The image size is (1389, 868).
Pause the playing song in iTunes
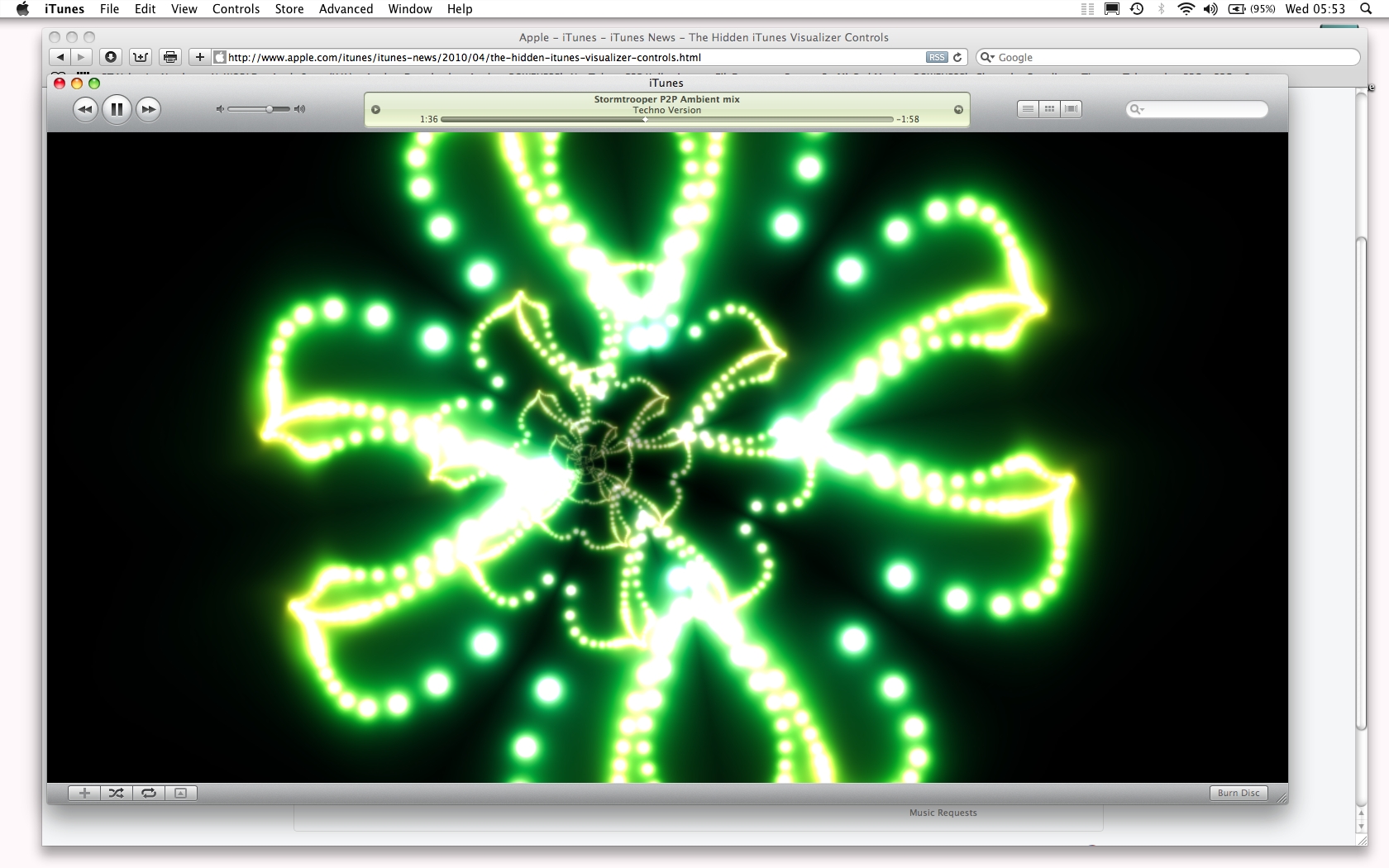click(117, 109)
